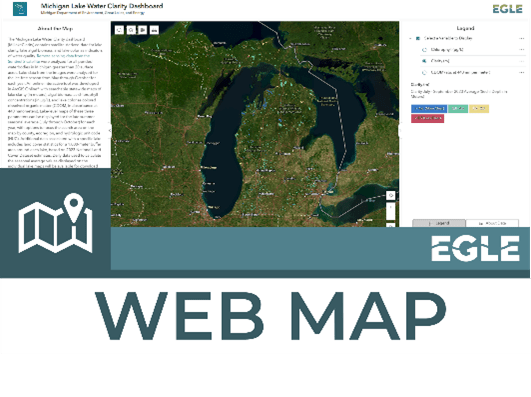531x397 pixels.
Task: Switch to the About Data tab
Action: (x=492, y=223)
